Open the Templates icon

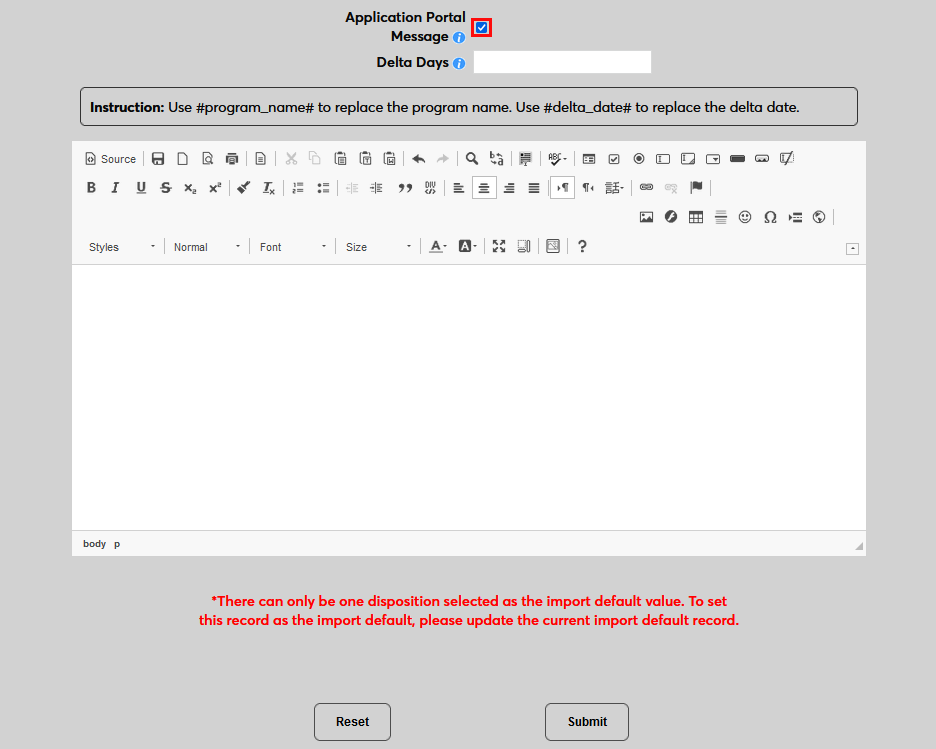click(x=260, y=159)
